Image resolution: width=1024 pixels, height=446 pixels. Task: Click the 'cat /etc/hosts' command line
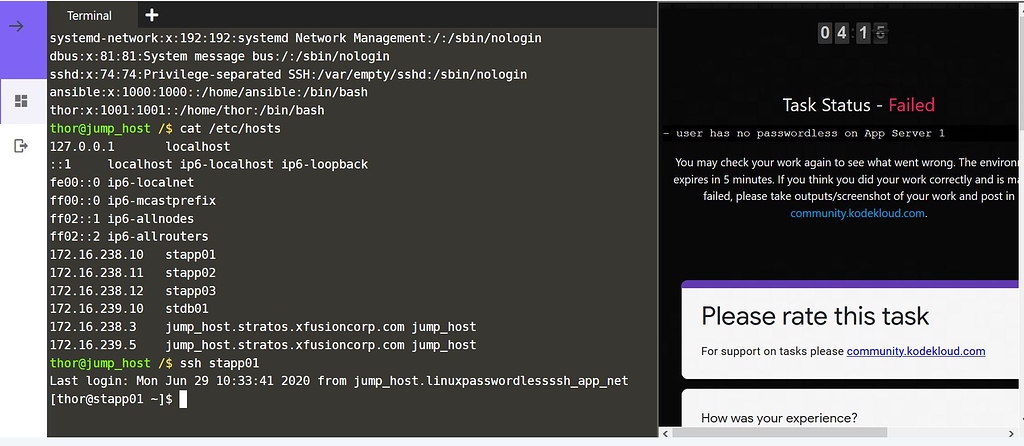pyautogui.click(x=234, y=128)
